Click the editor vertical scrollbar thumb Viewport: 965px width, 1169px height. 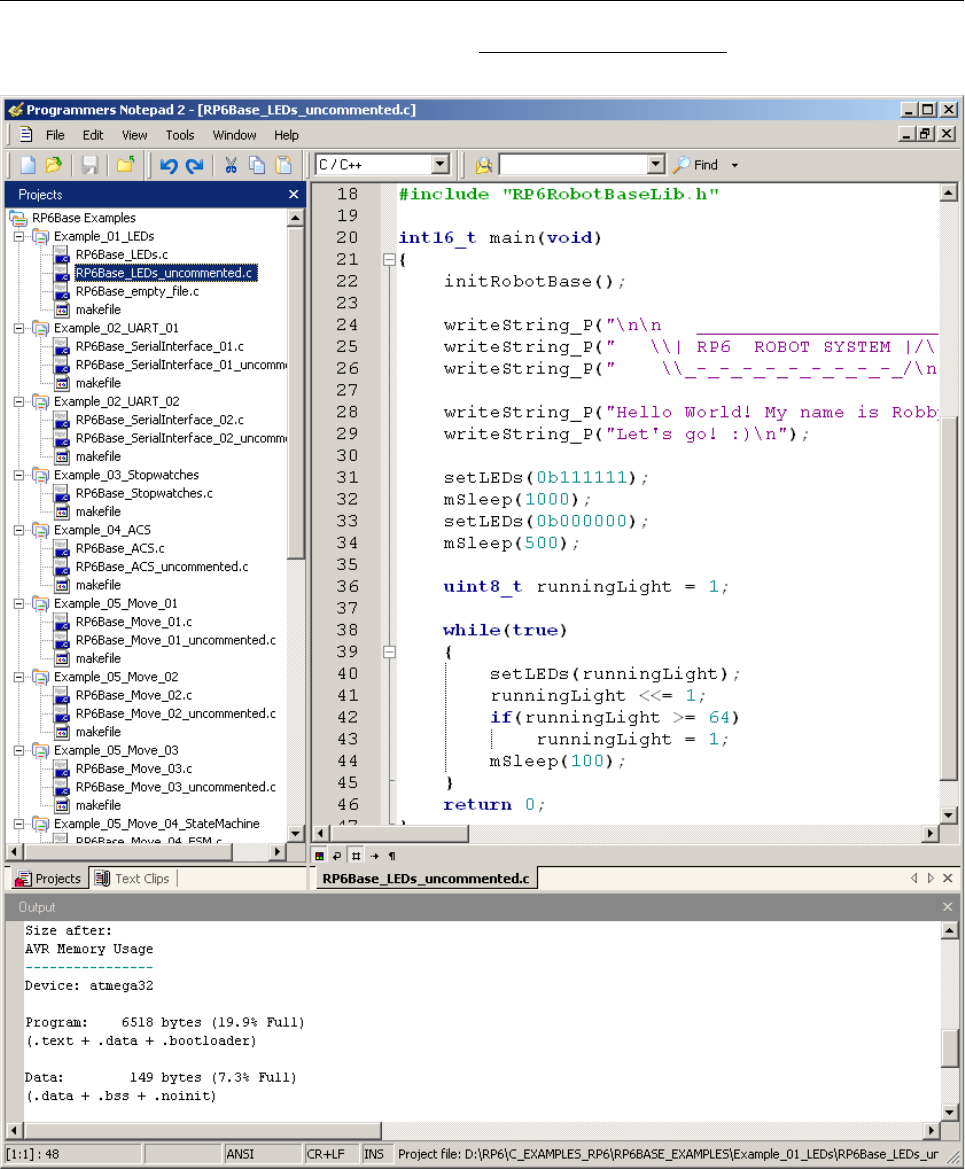click(949, 598)
